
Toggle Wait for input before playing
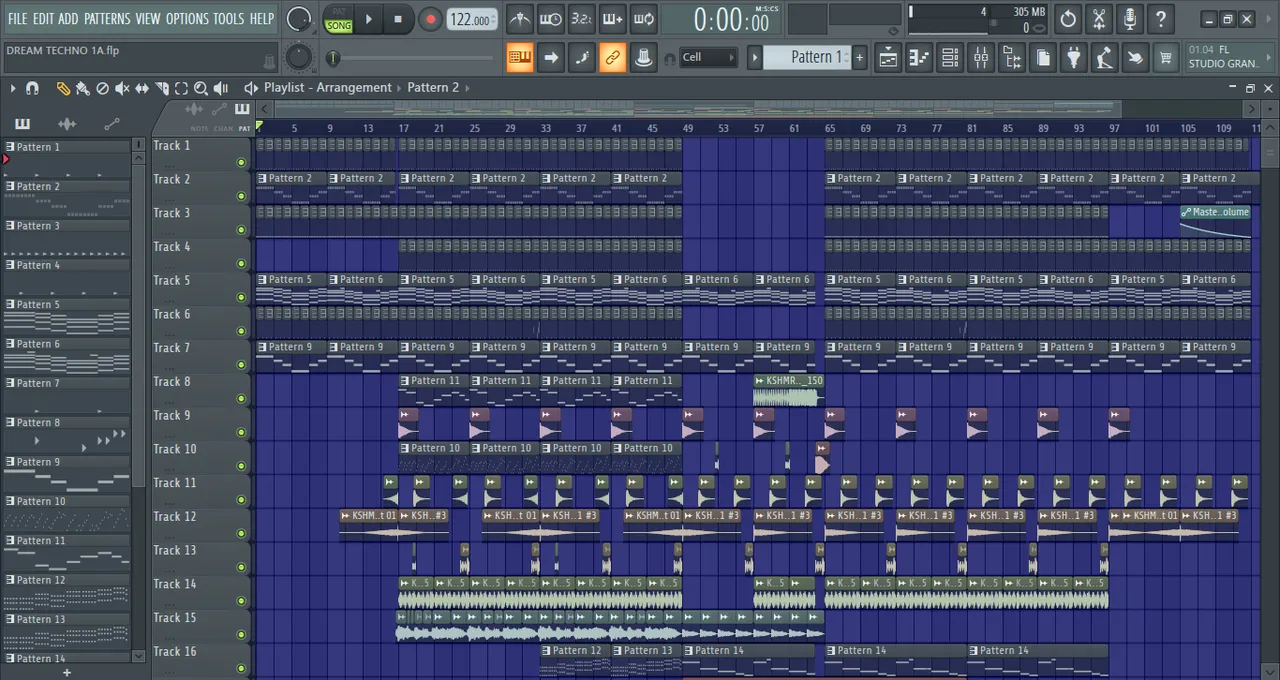tap(551, 19)
